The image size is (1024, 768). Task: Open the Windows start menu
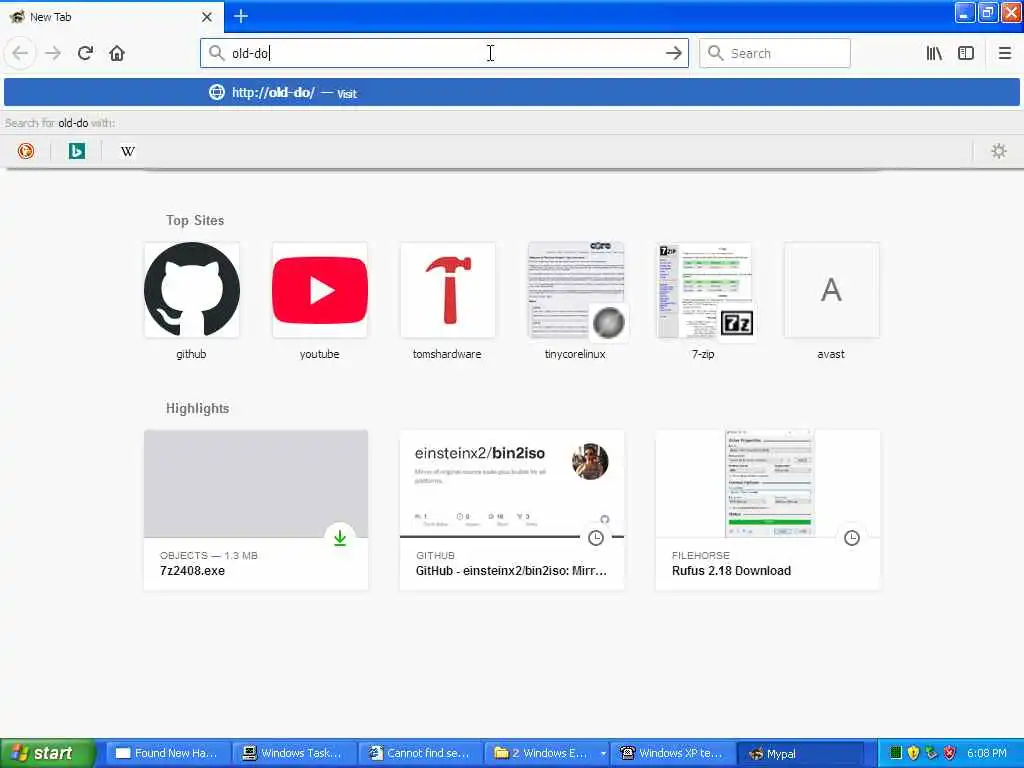point(47,754)
